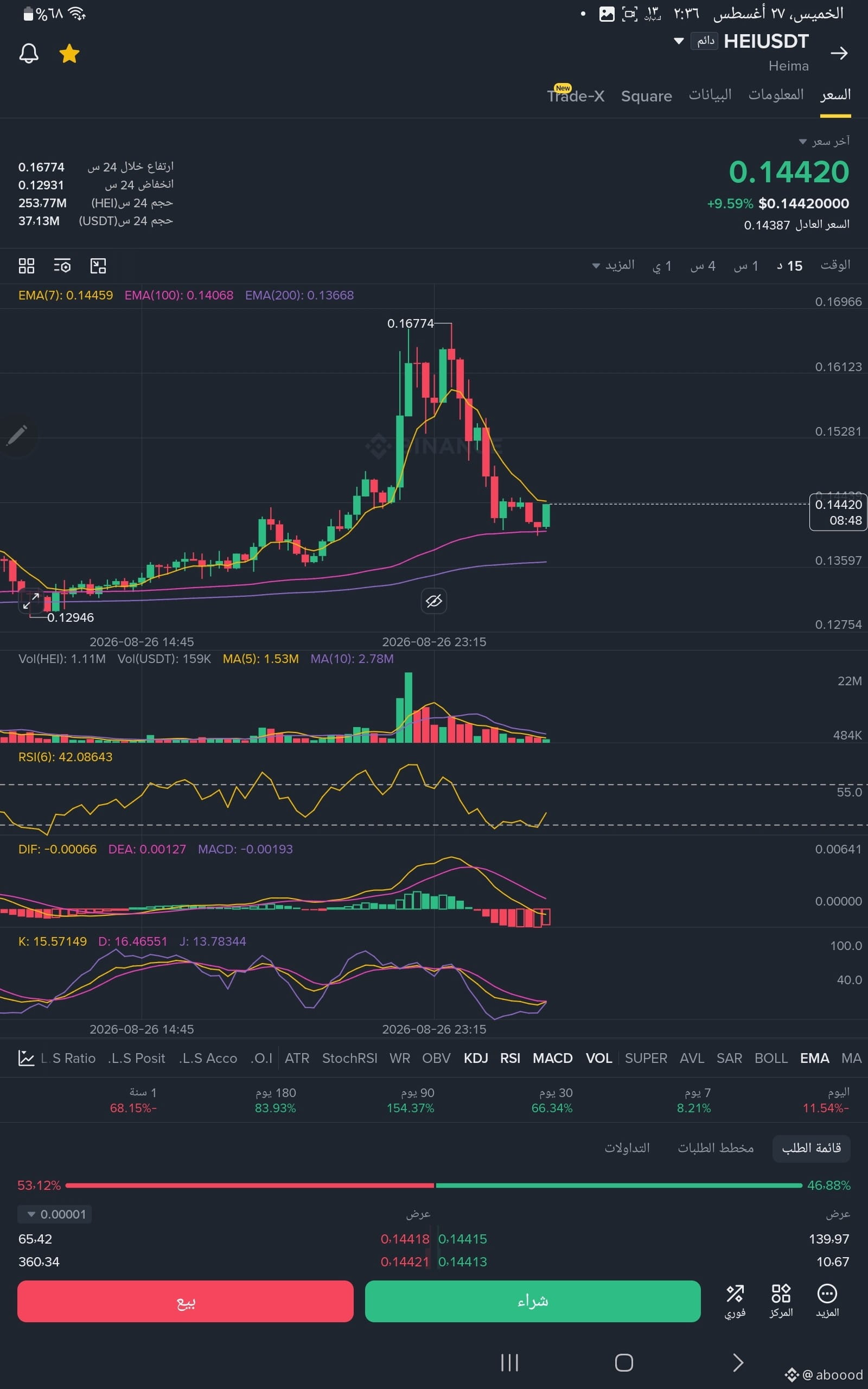This screenshot has width=868, height=1389.
Task: Disable the VOL indicator
Action: pos(599,1058)
